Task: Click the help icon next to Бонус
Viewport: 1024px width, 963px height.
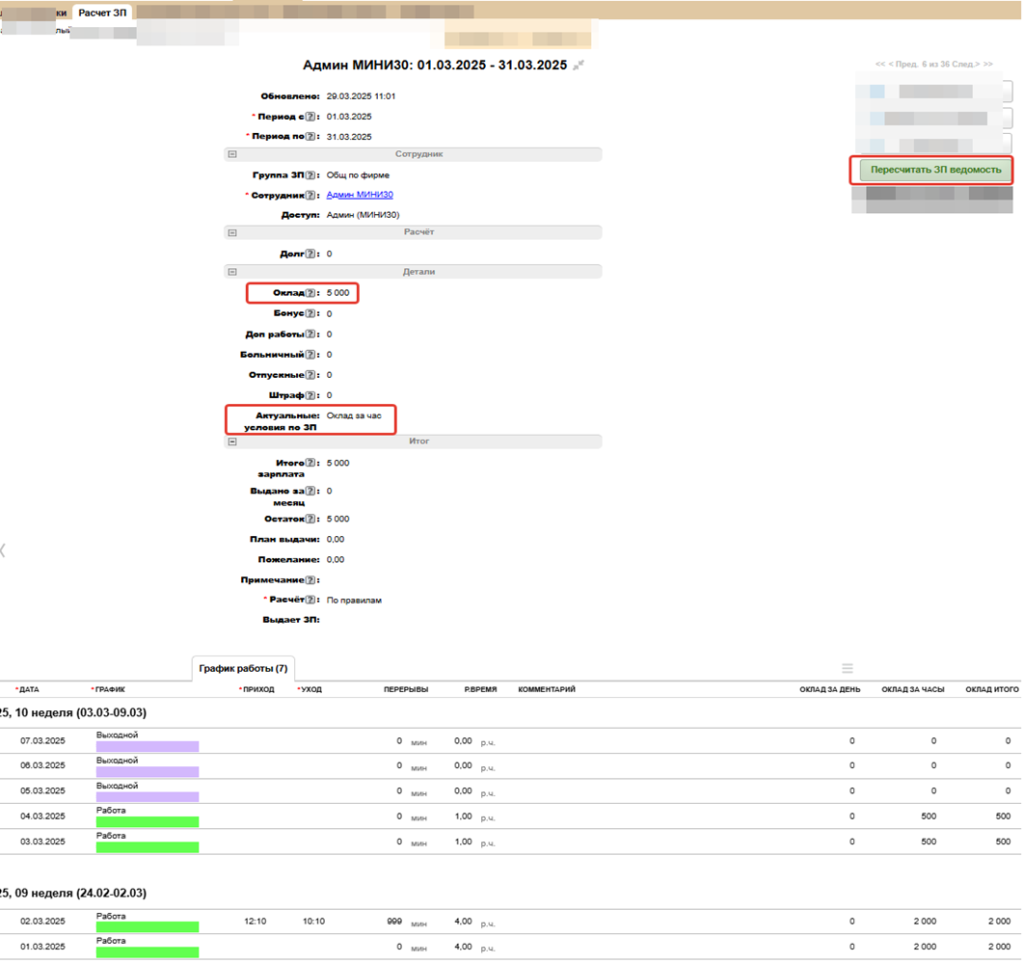Action: pos(310,314)
